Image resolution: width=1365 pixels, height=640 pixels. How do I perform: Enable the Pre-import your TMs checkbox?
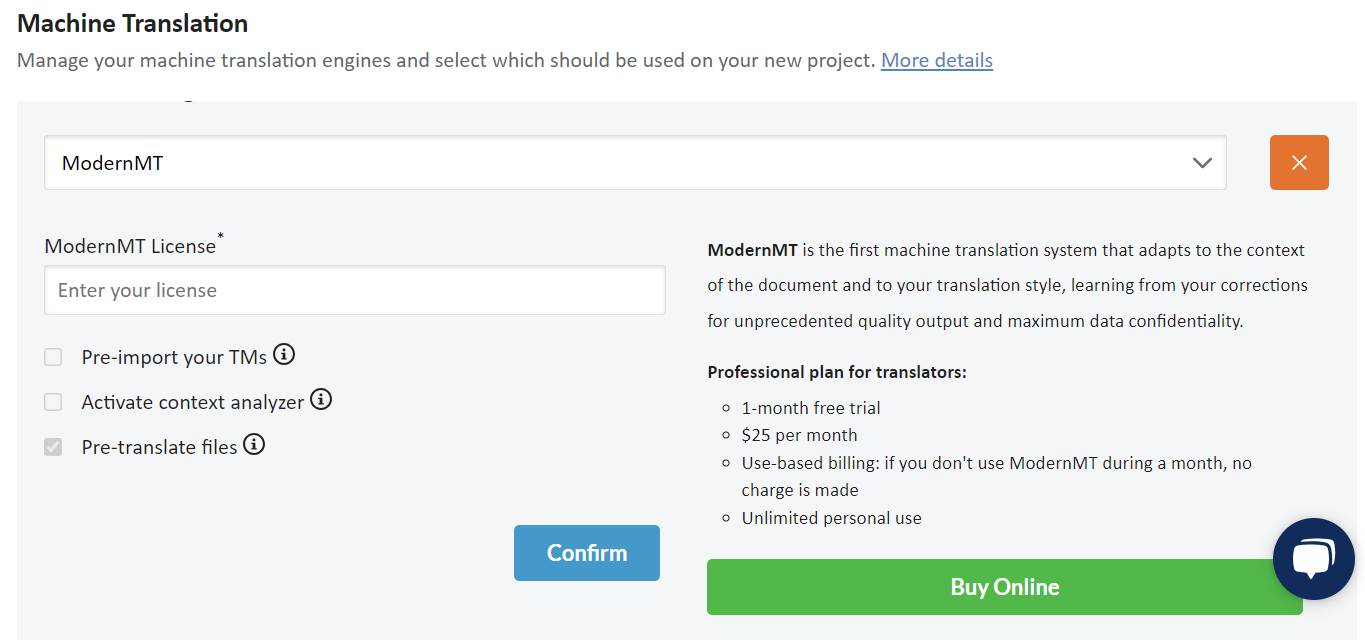pos(53,357)
